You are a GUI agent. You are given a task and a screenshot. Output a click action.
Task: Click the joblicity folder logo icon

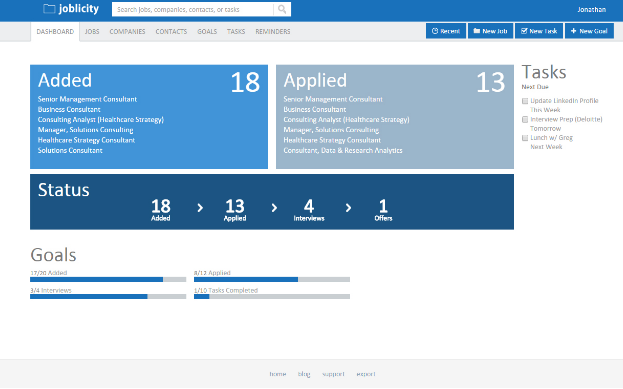click(49, 9)
